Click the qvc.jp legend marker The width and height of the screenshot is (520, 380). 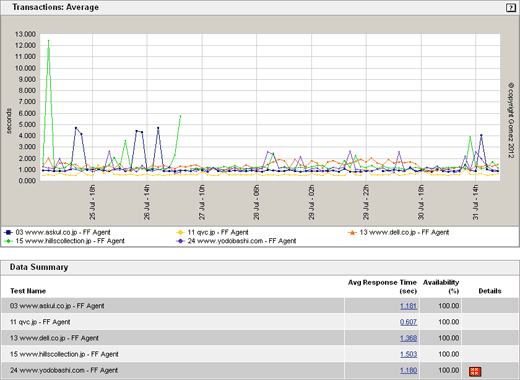pos(180,232)
